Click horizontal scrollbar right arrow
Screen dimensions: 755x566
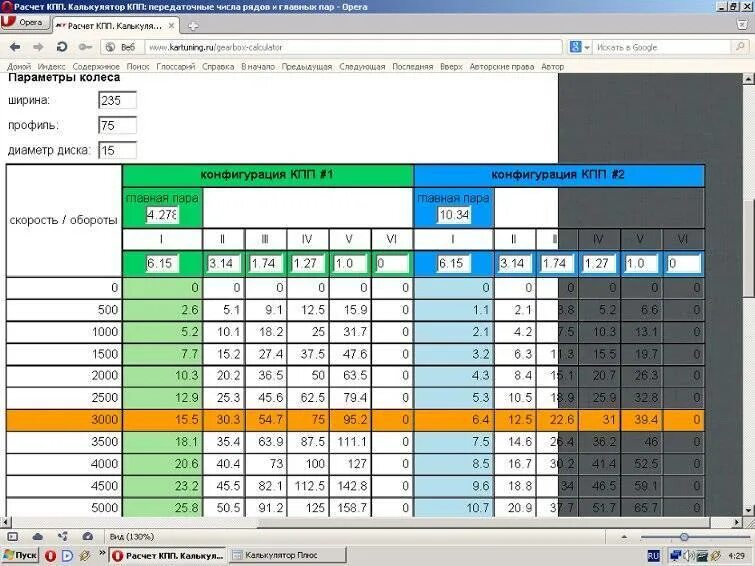tap(737, 522)
